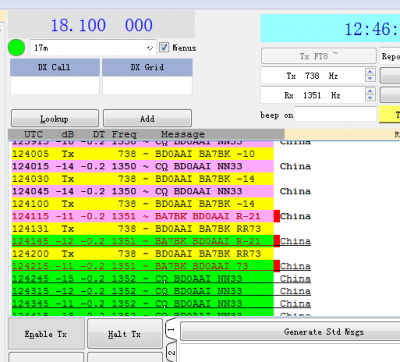Image resolution: width=400 pixels, height=362 pixels.
Task: Click the DX Call input field
Action: coord(55,85)
